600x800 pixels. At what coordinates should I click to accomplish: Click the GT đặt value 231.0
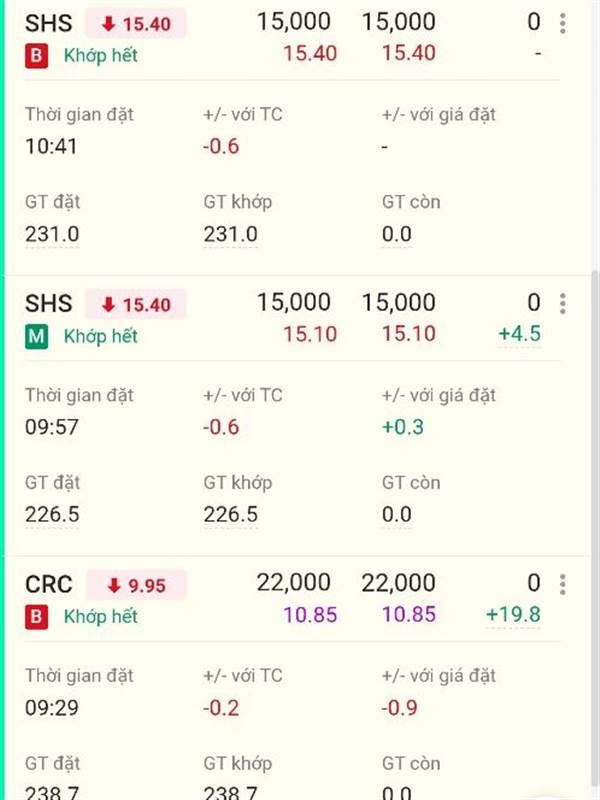(52, 235)
